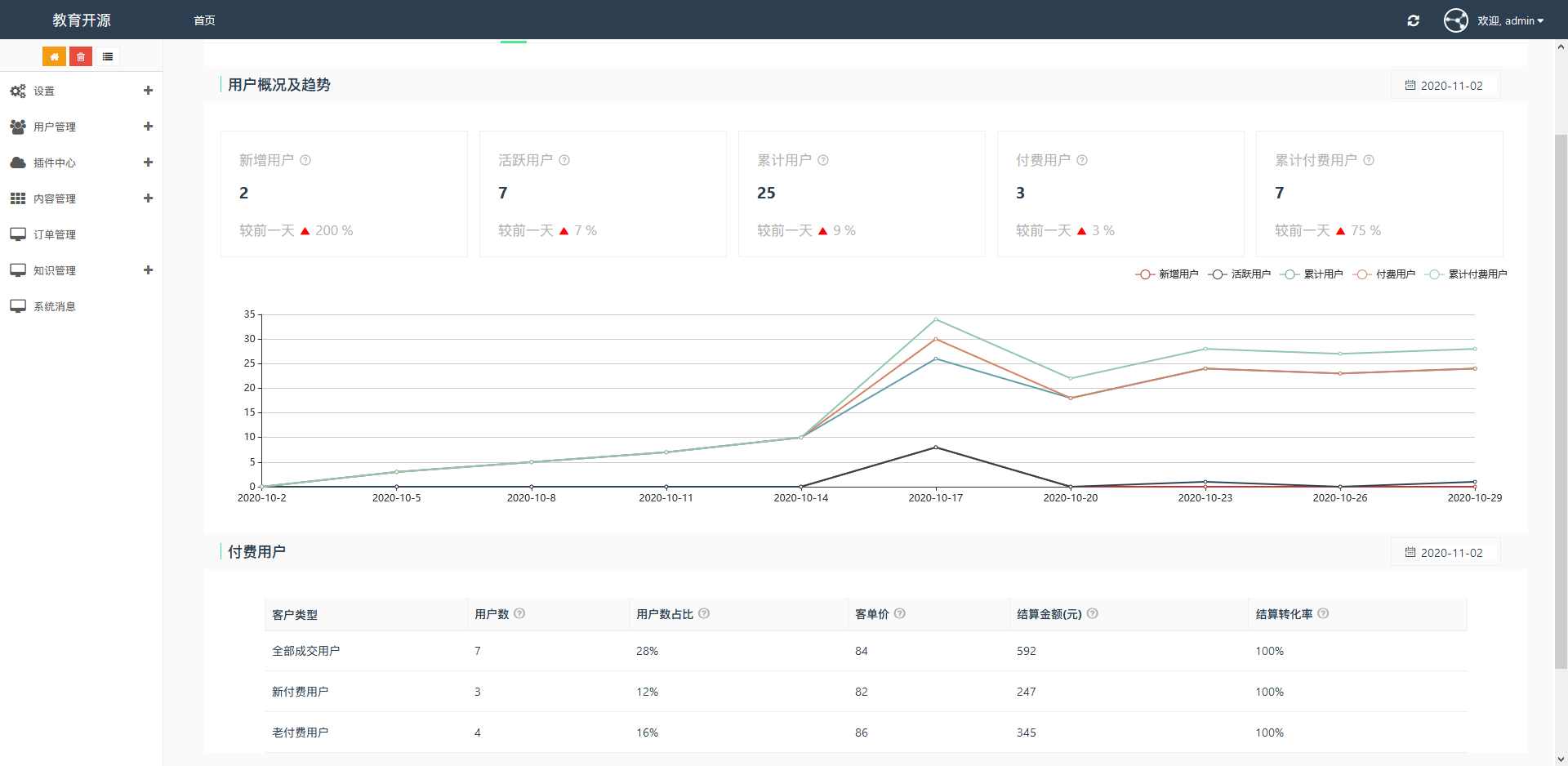Click page scrollbar up arrow
1568x766 pixels.
tap(1561, 47)
